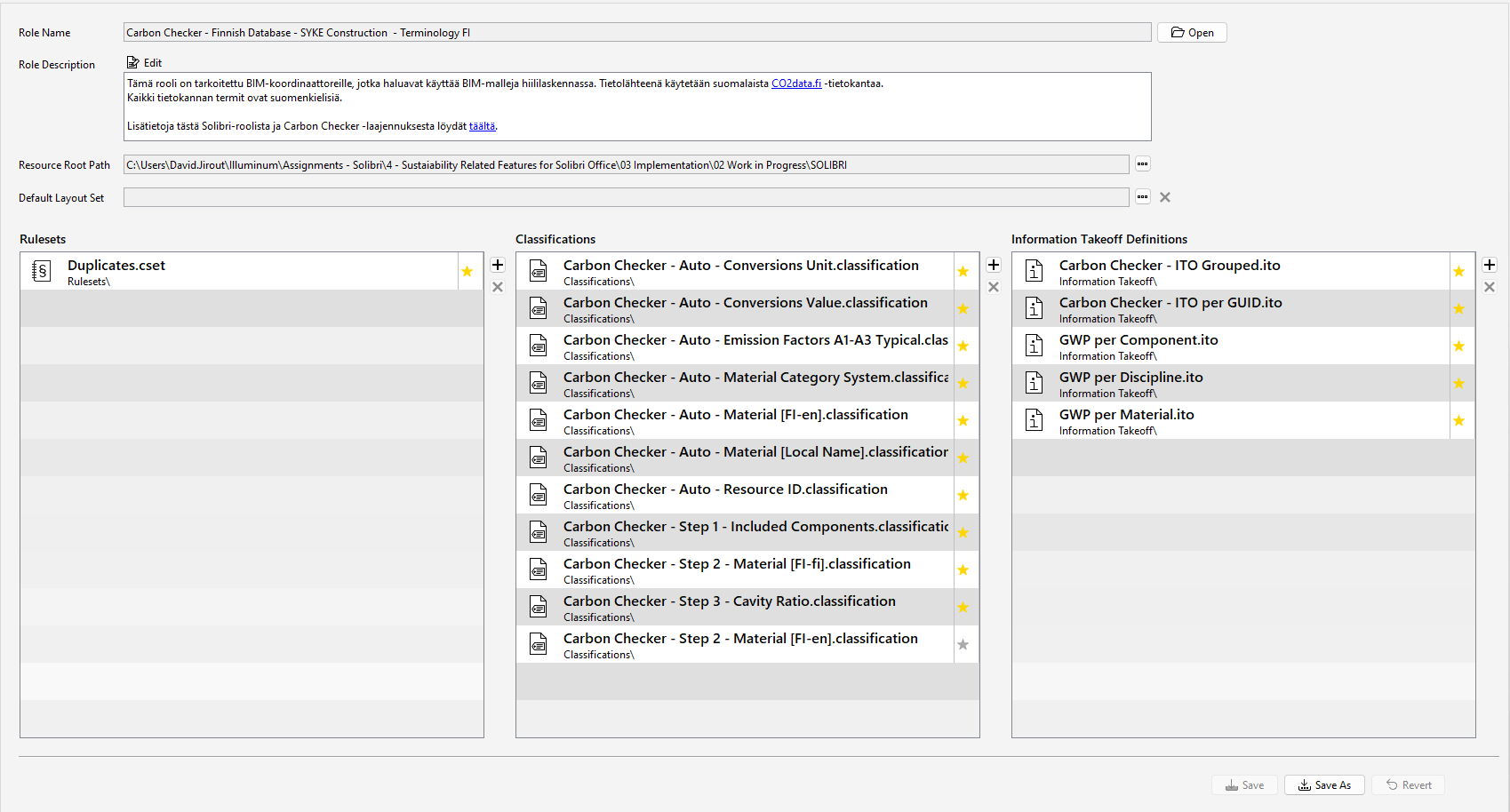1510x812 pixels.
Task: Open a different role via the Open button
Action: [1192, 32]
